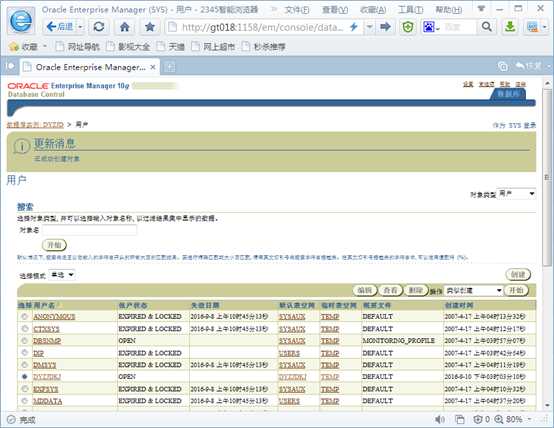Open the 秒杀推荐 bookmark

pyautogui.click(x=264, y=46)
